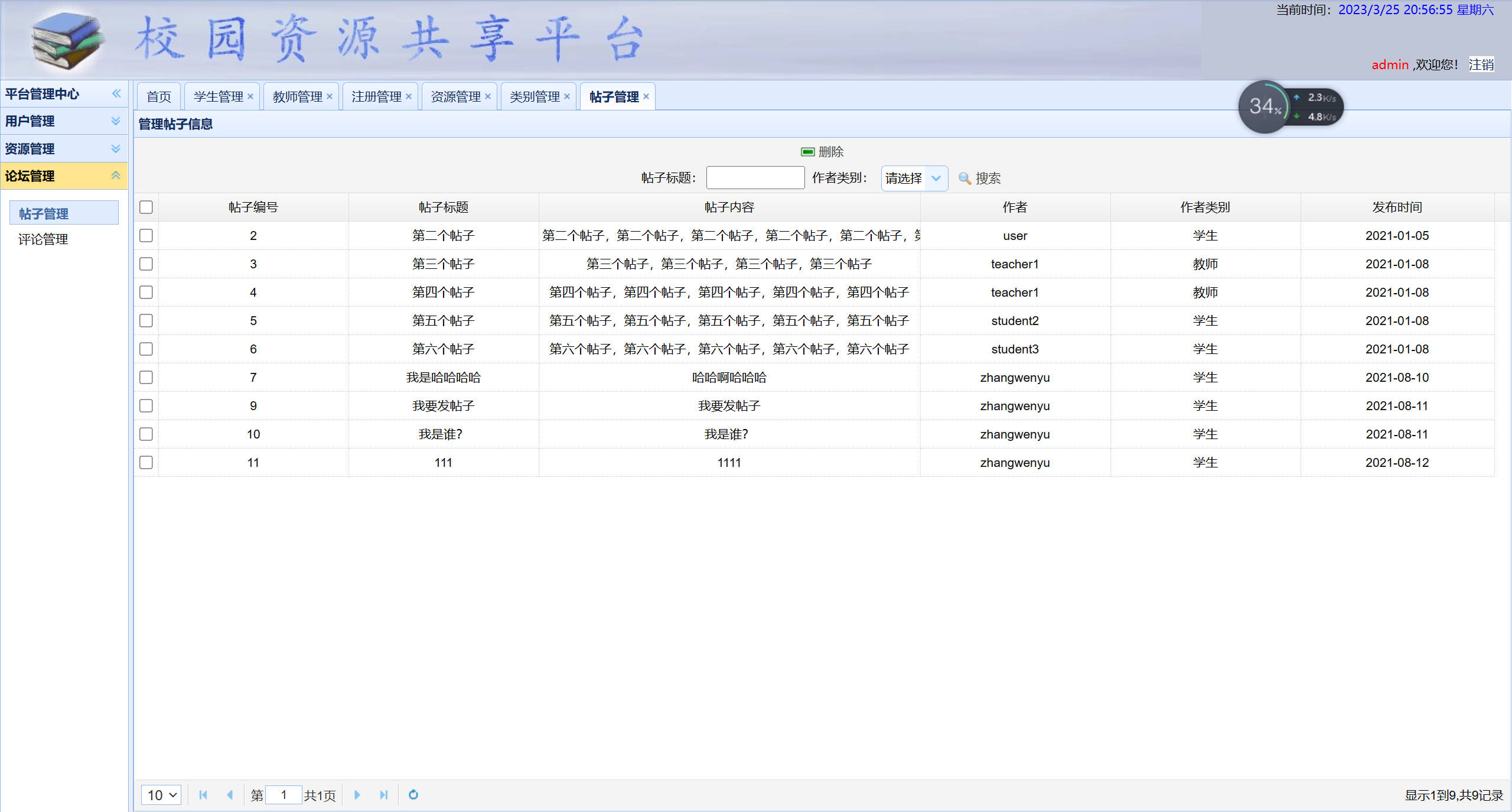Screen dimensions: 1512x812
Task: Click the 帖子标题 search input field
Action: 755,177
